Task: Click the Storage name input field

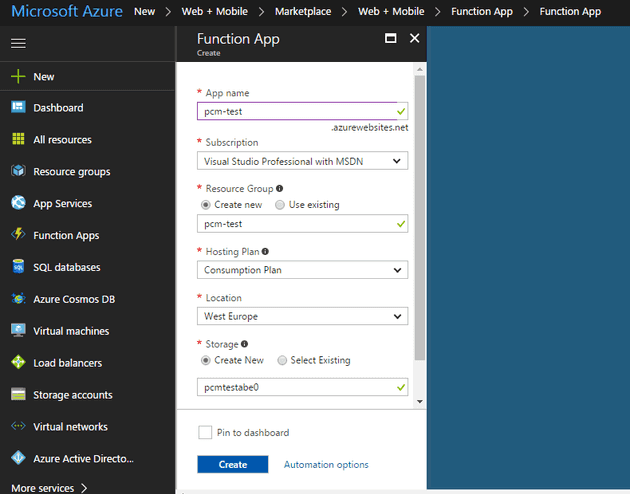Action: [x=303, y=387]
